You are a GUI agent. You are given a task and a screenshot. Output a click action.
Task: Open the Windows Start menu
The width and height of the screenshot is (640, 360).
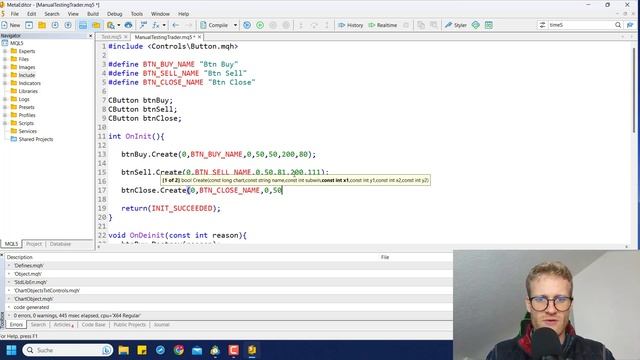[11, 350]
